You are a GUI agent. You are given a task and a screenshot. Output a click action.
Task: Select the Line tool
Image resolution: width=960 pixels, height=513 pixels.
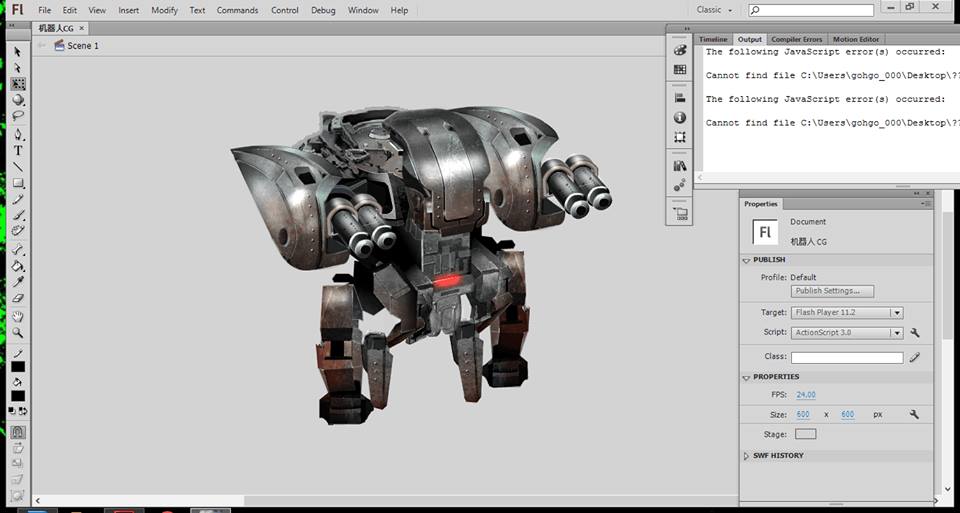[18, 167]
